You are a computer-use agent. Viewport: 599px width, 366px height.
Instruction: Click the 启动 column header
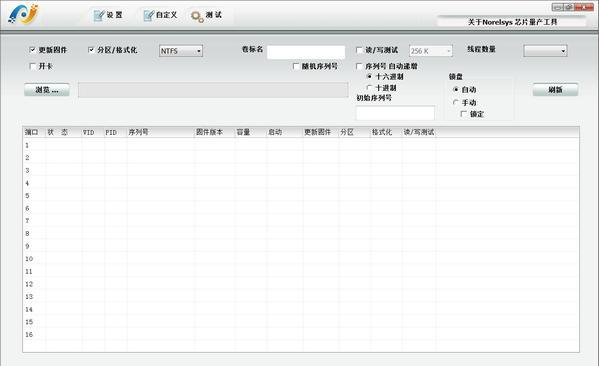(284, 132)
